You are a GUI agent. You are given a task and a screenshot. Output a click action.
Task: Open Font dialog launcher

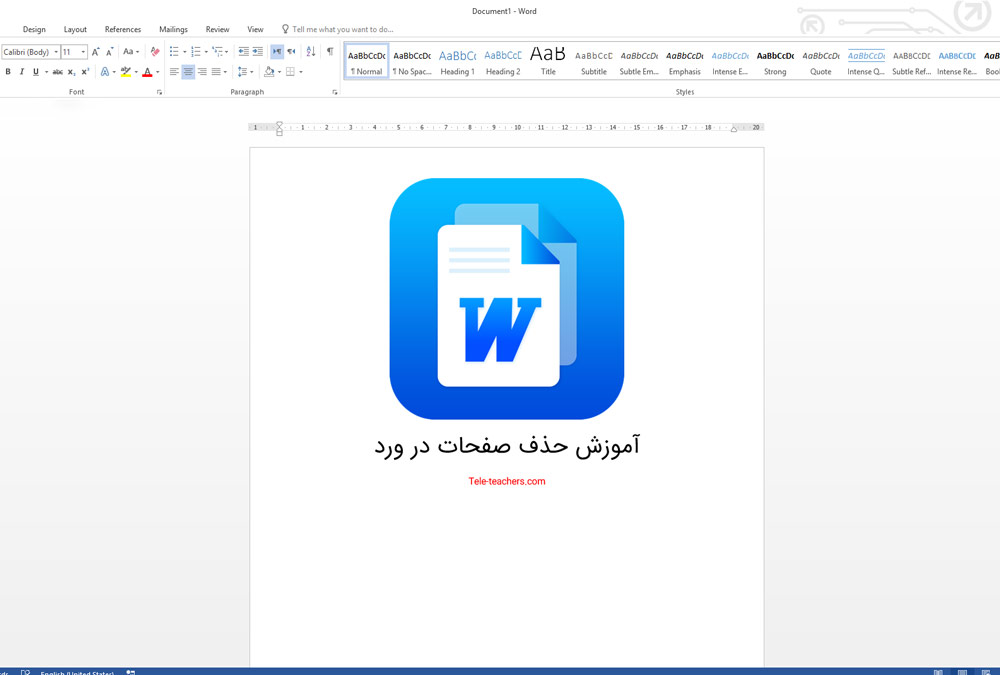[x=159, y=93]
